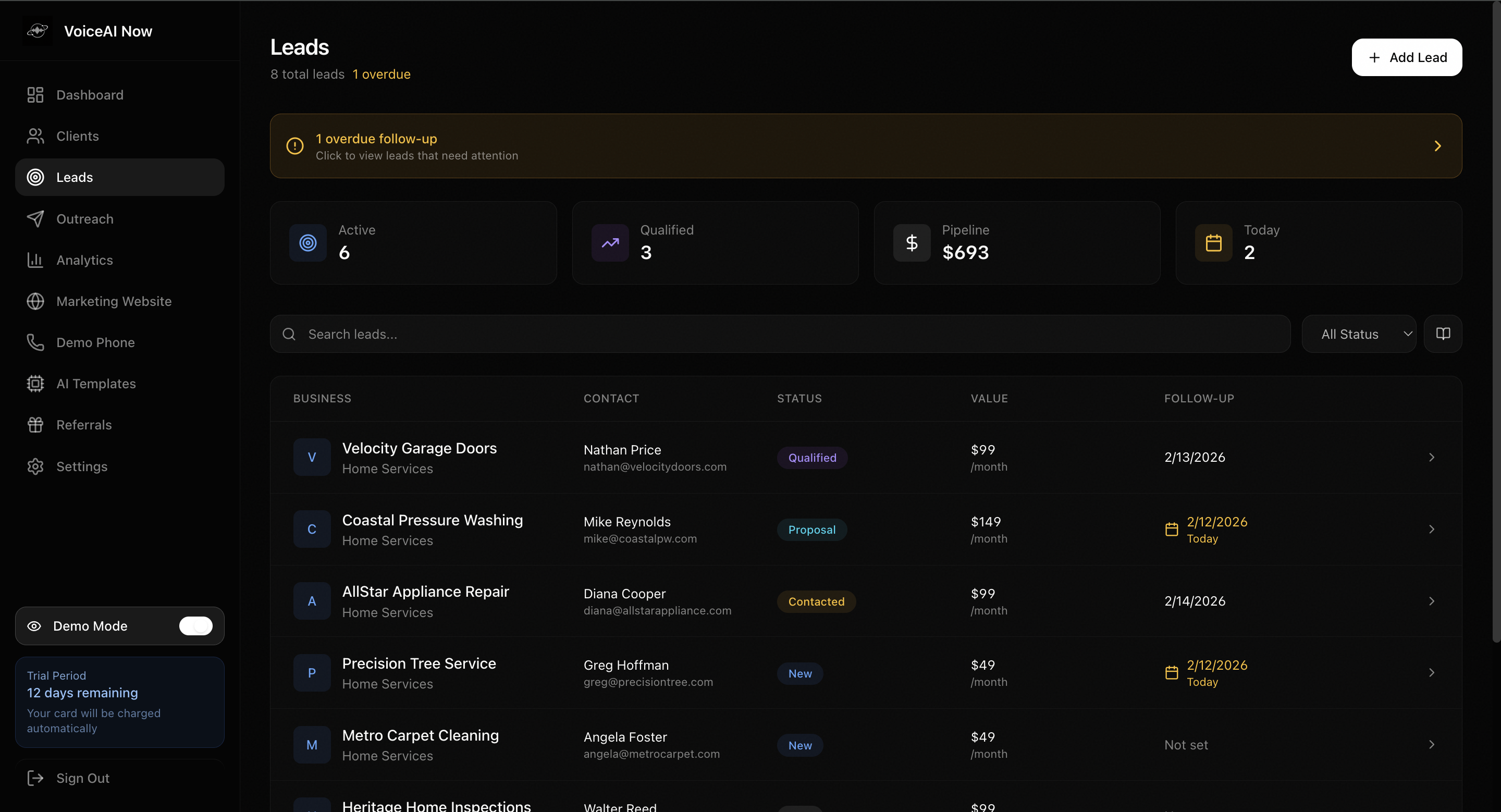This screenshot has height=812, width=1501.
Task: Click the overdue warning circle icon
Action: click(295, 146)
